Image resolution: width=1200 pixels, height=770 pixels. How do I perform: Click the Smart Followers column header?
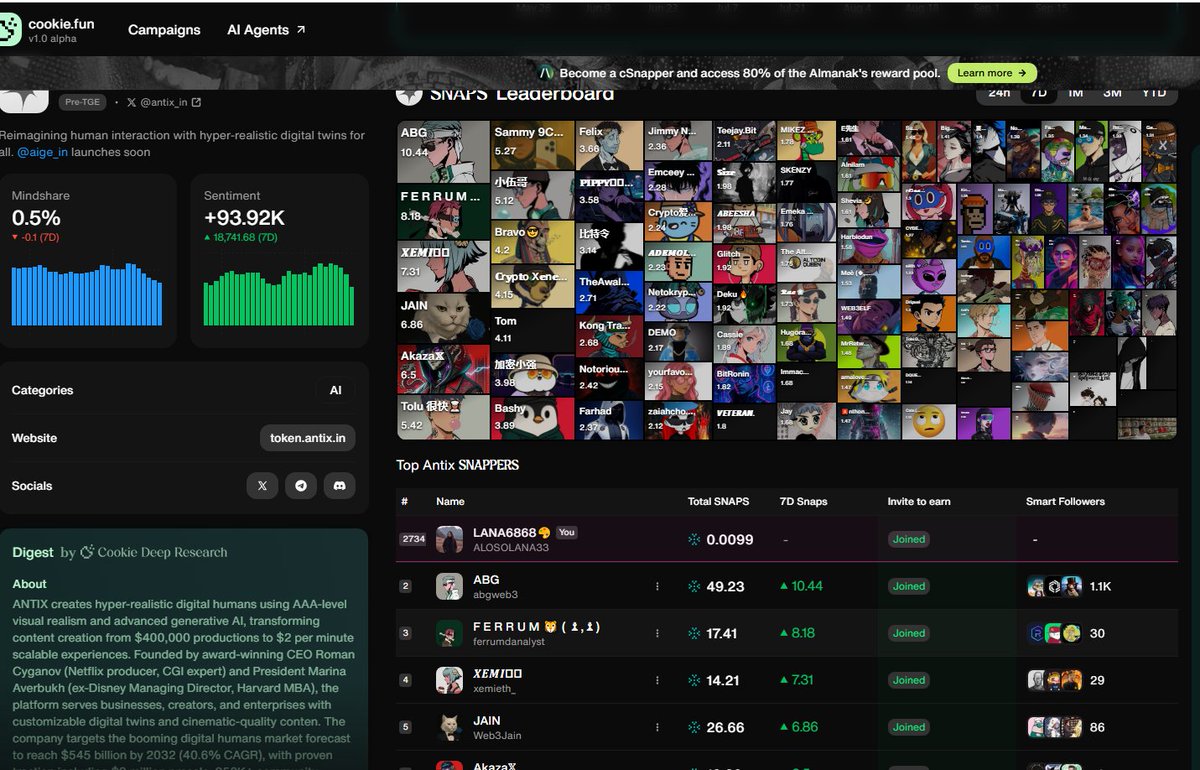(x=1065, y=501)
